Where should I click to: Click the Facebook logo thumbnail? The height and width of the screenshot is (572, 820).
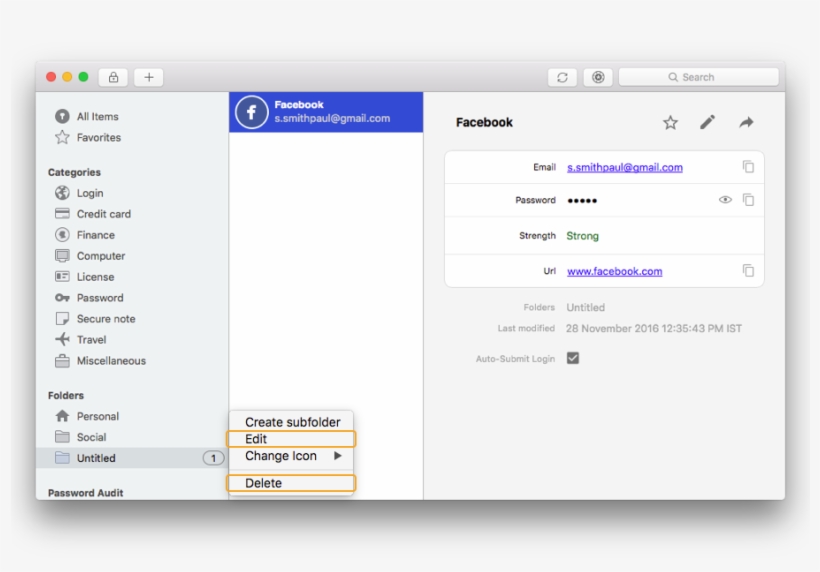(x=252, y=112)
